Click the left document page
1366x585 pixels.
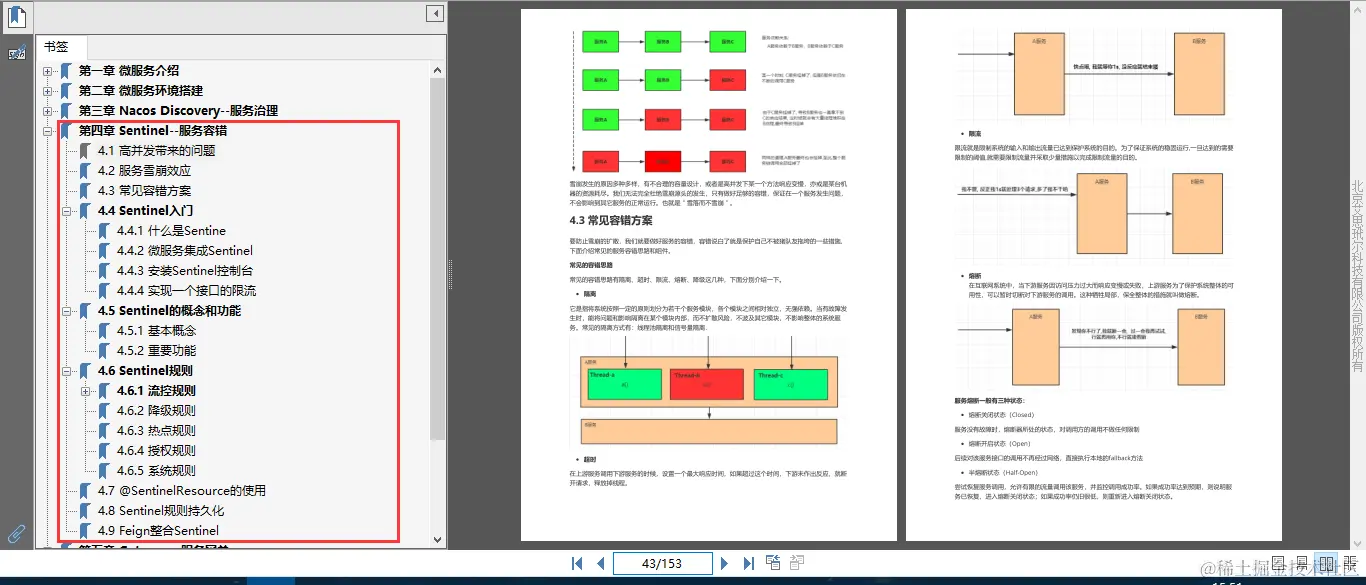coord(707,276)
